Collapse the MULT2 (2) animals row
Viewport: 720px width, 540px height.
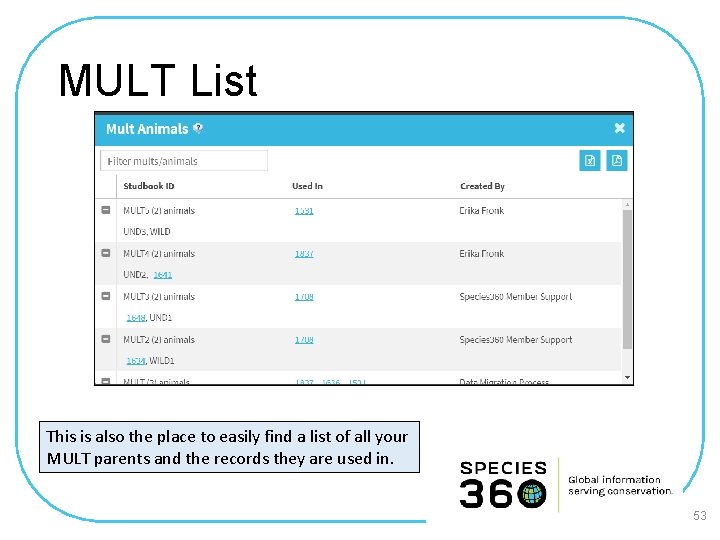[106, 339]
